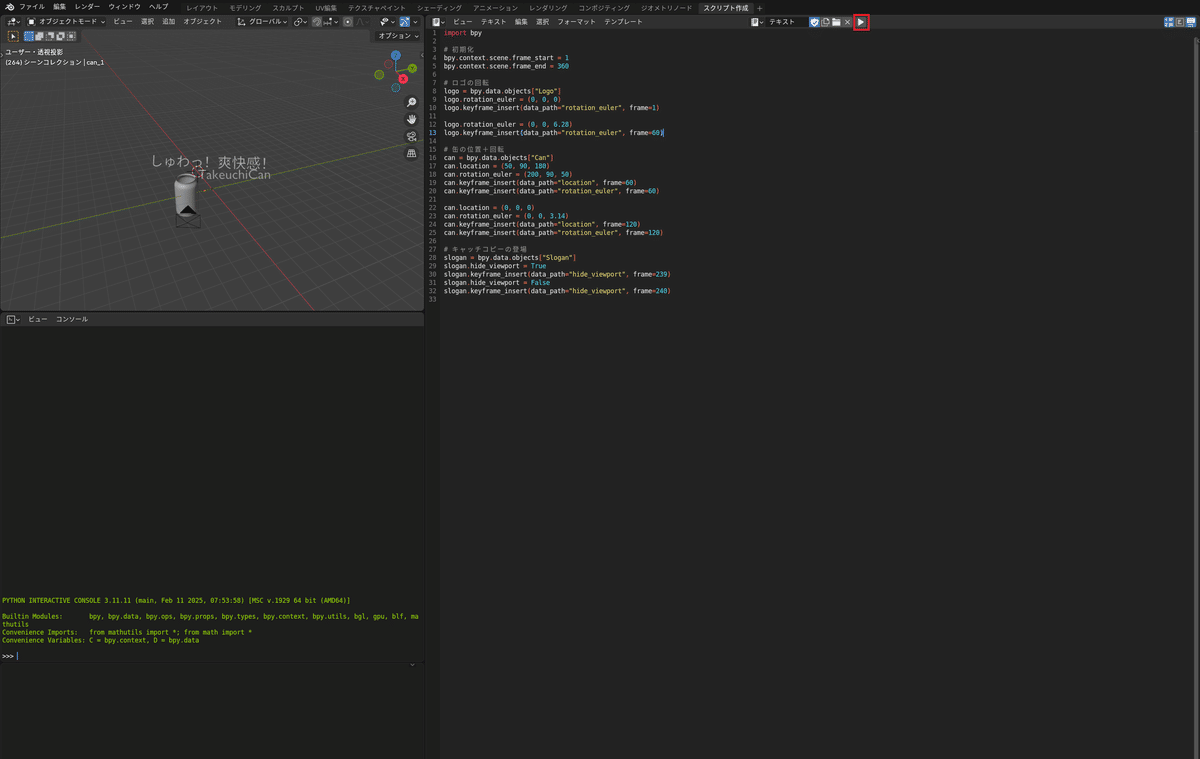Add a new workspace with the + button
Image resolution: width=1200 pixels, height=759 pixels.
[760, 7]
